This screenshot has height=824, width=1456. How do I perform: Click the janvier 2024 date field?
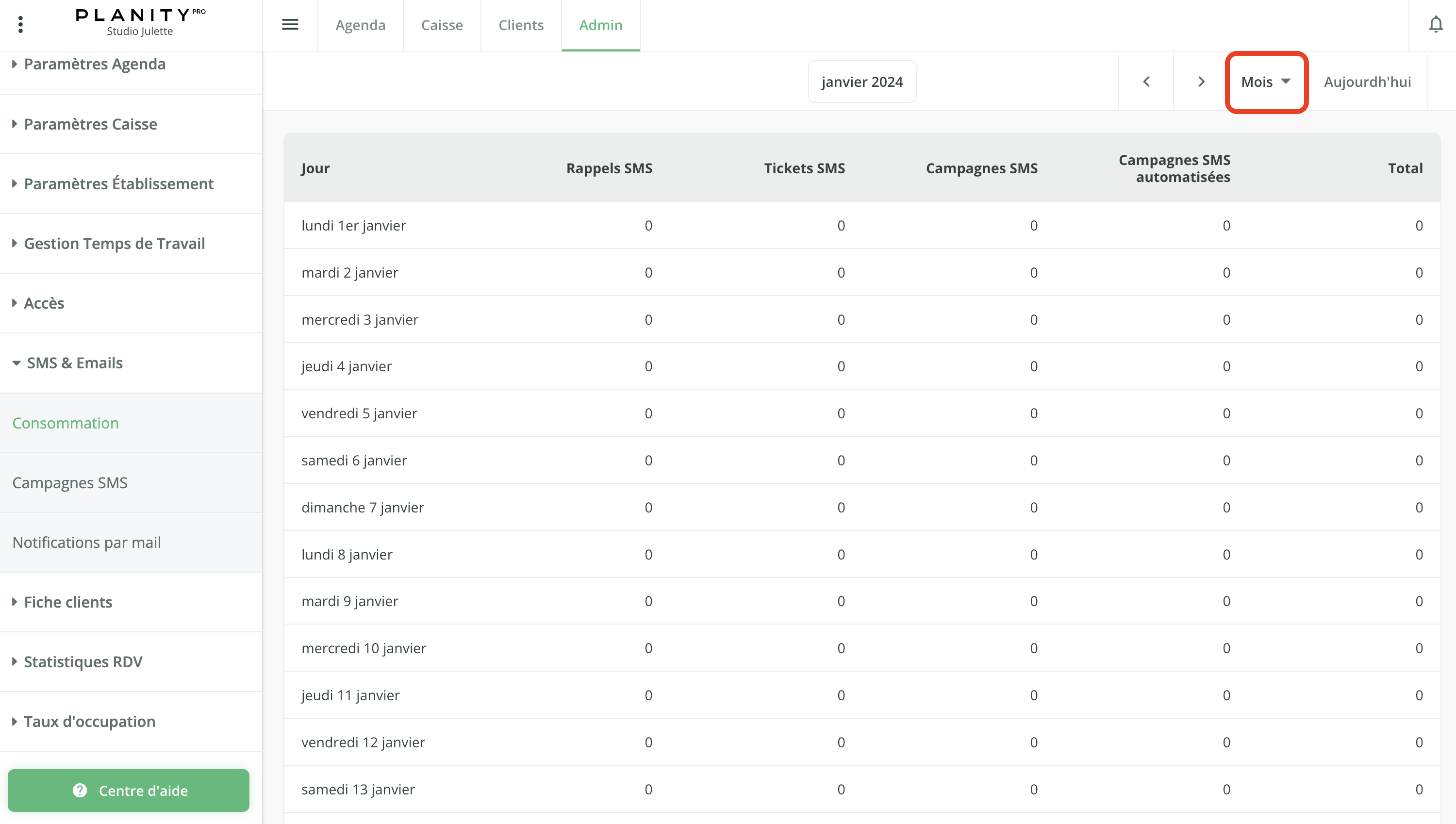(861, 82)
